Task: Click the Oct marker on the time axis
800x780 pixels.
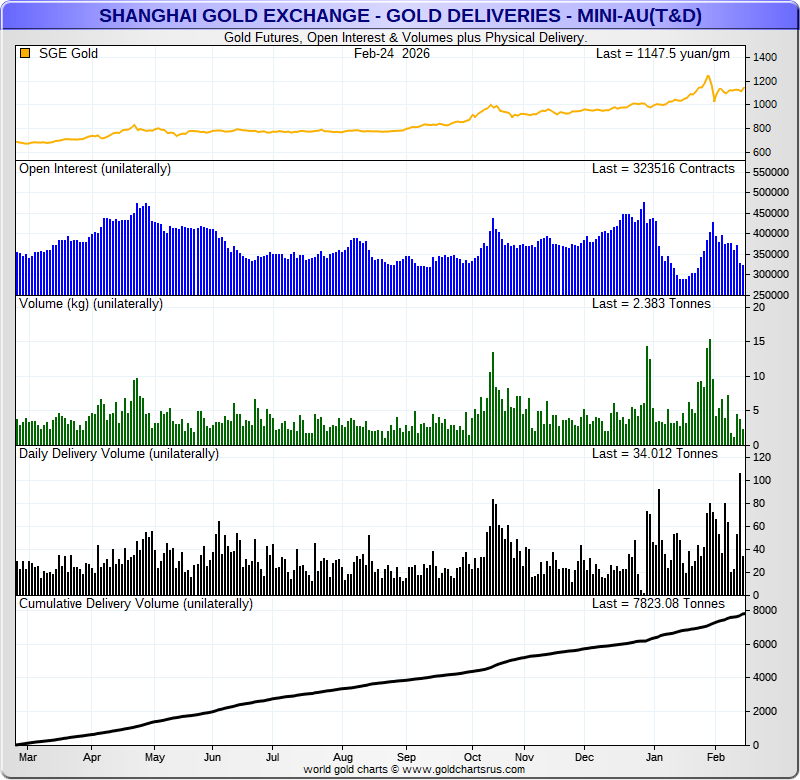Action: (x=473, y=758)
